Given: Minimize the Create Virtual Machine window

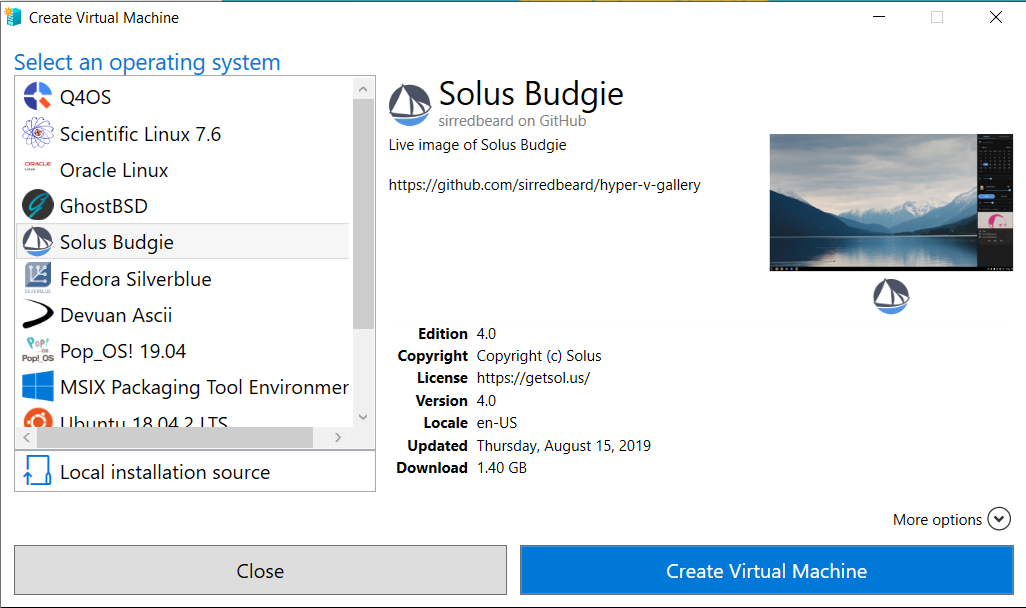Looking at the screenshot, I should 879,17.
